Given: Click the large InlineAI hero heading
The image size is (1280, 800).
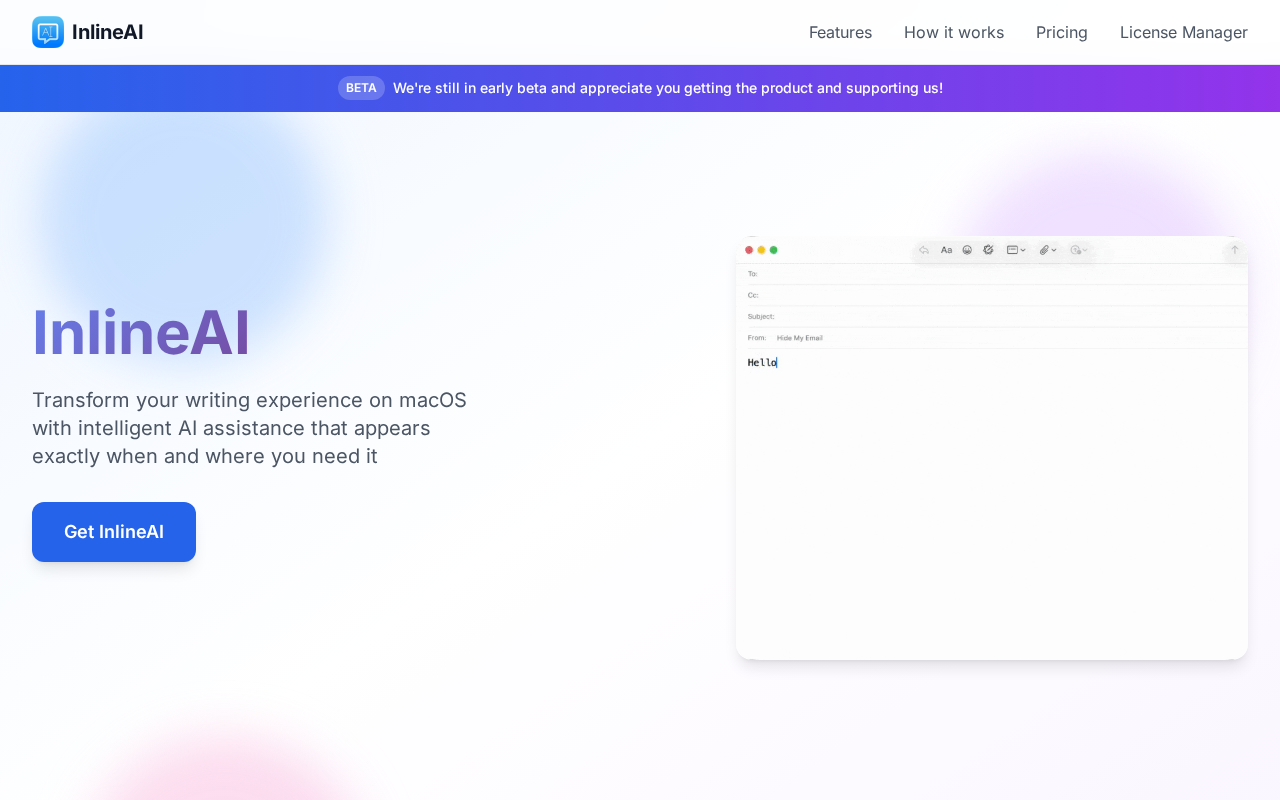Looking at the screenshot, I should pyautogui.click(x=141, y=332).
